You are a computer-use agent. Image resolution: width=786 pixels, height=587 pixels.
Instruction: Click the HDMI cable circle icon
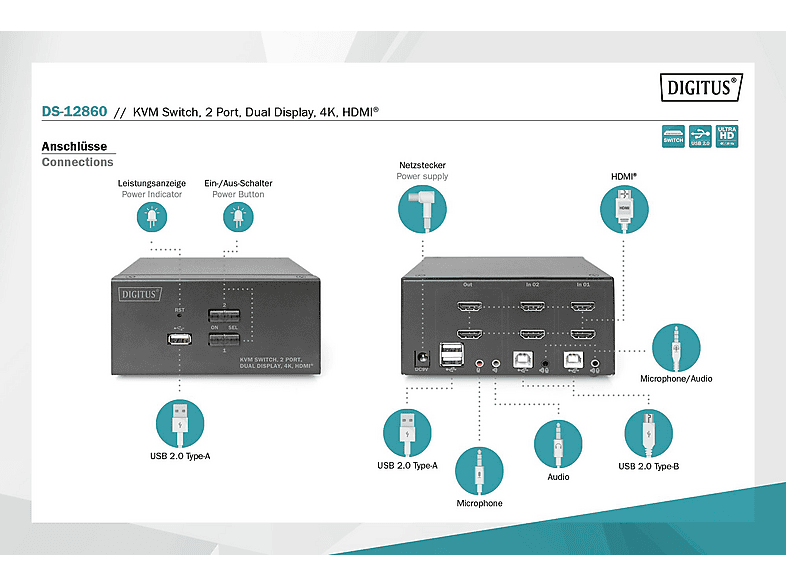click(624, 209)
